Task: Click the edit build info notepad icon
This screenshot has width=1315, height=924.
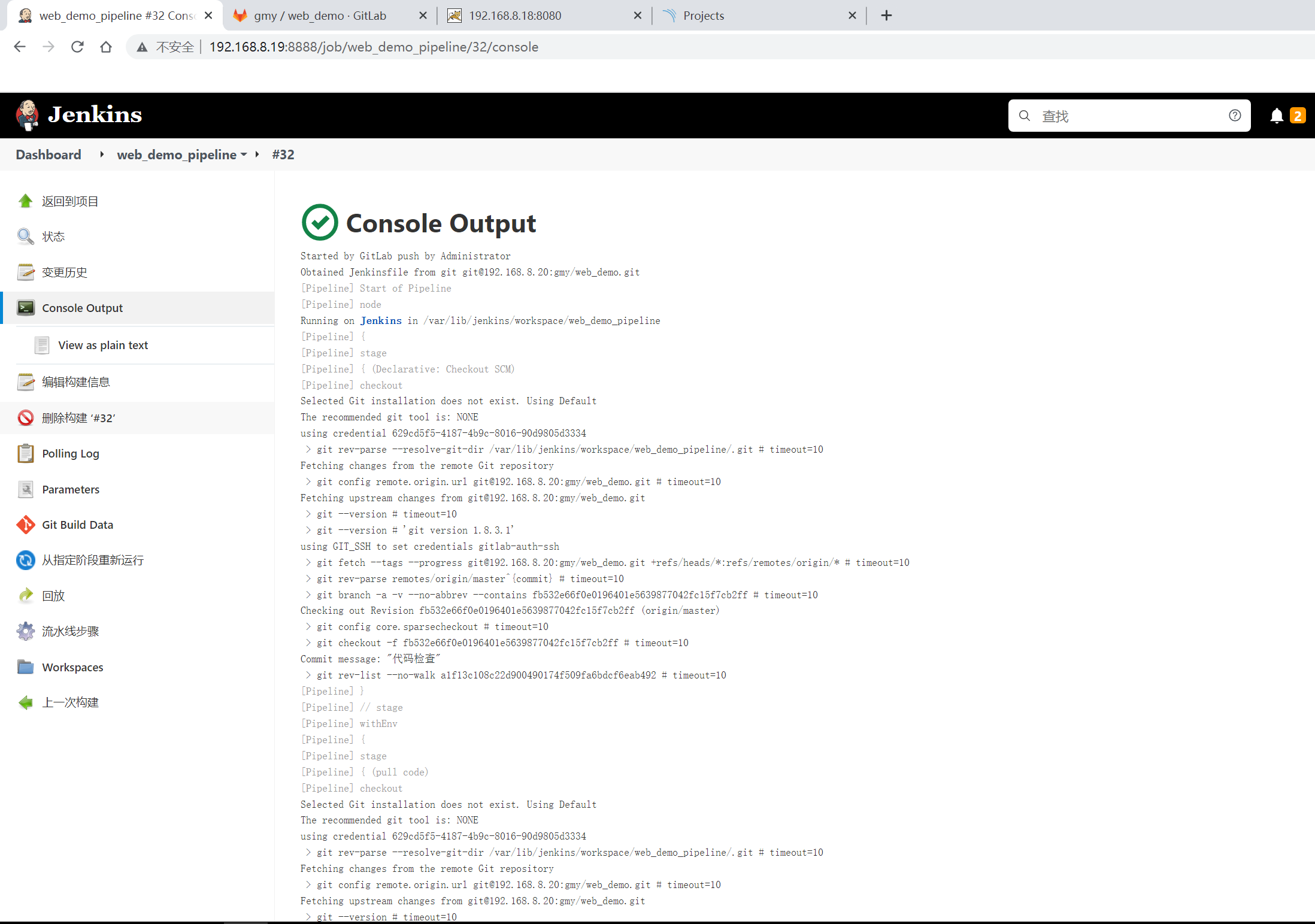Action: [x=25, y=382]
